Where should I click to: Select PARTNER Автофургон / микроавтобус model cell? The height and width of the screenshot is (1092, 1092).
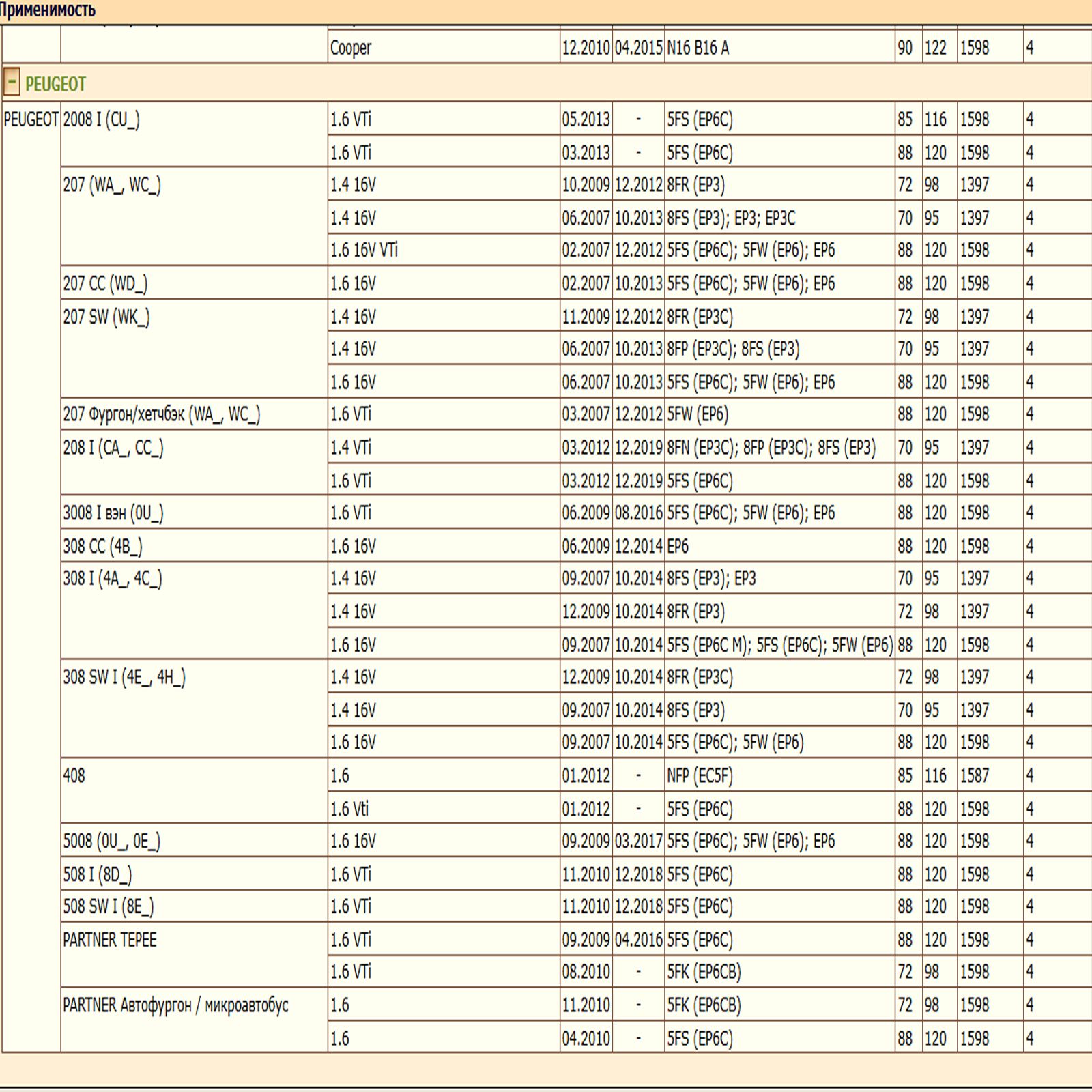pyautogui.click(x=176, y=1005)
